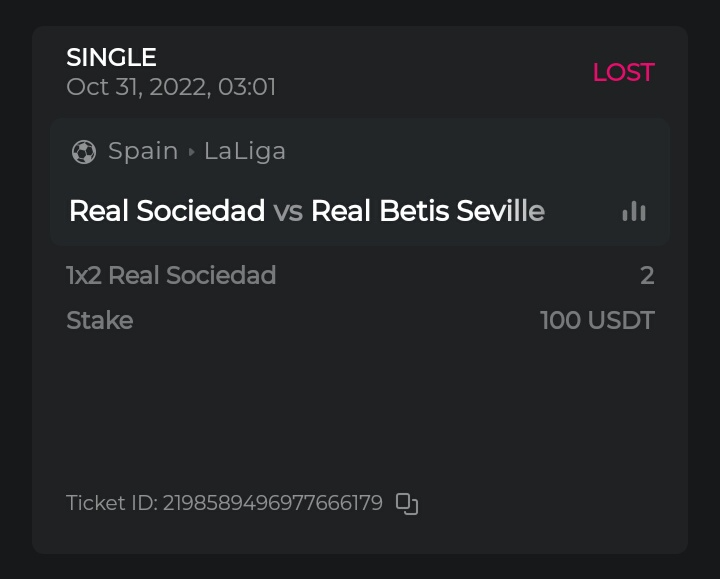Copy the ticket ID with copy icon

[406, 503]
